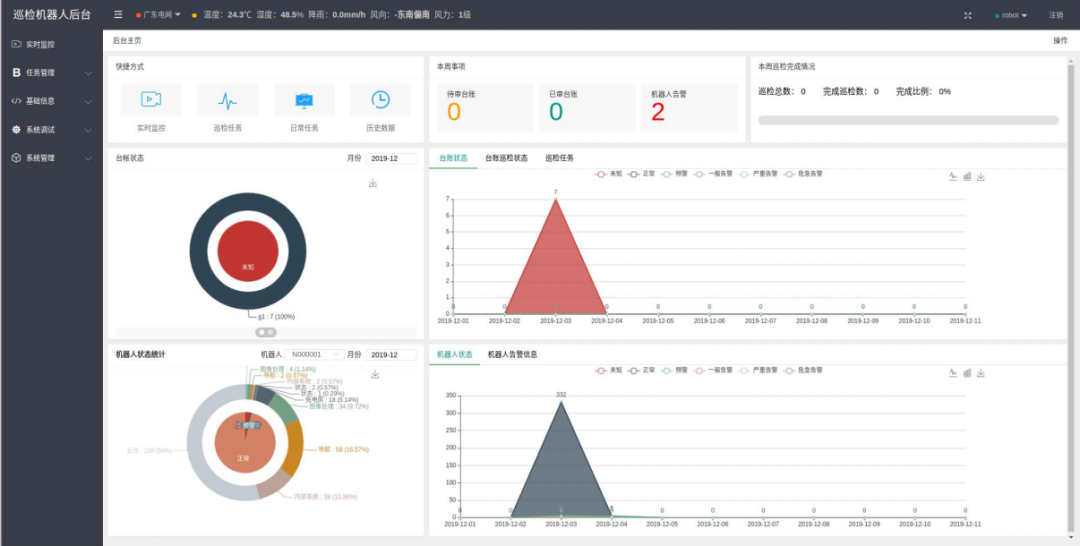
Task: Click the 巡检 completion progress bar
Action: pos(908,120)
